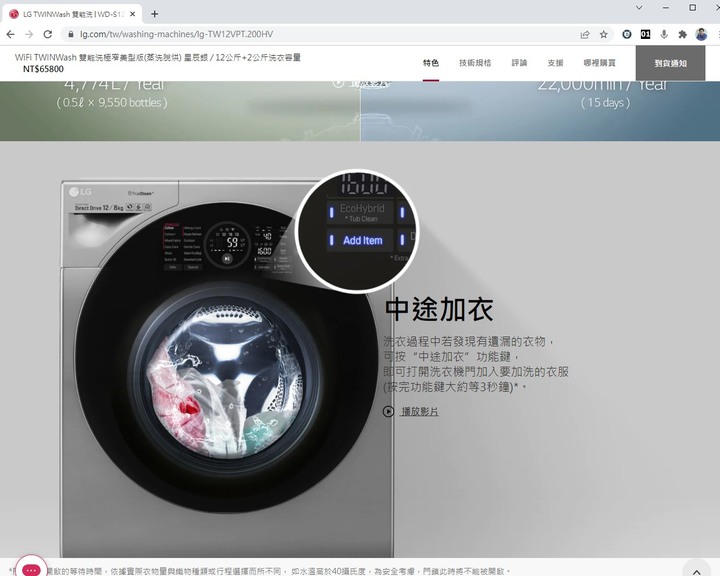The image size is (720, 576).
Task: Select the LG TWINWash browser tab
Action: coord(72,14)
